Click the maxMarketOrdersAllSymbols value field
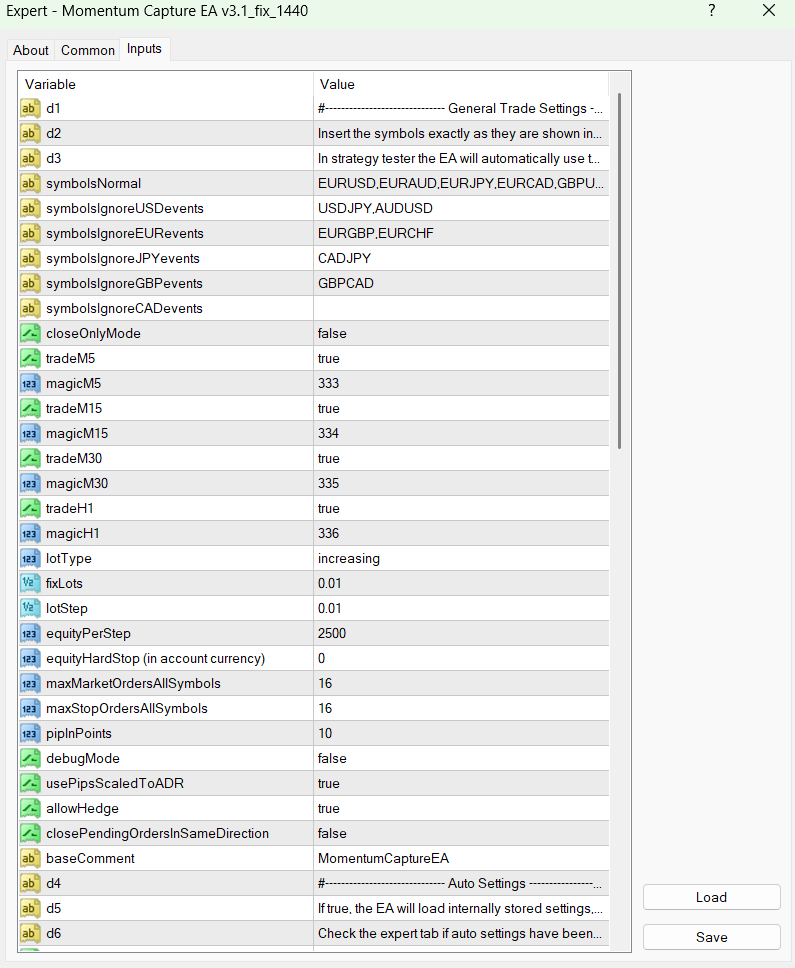 click(x=460, y=683)
